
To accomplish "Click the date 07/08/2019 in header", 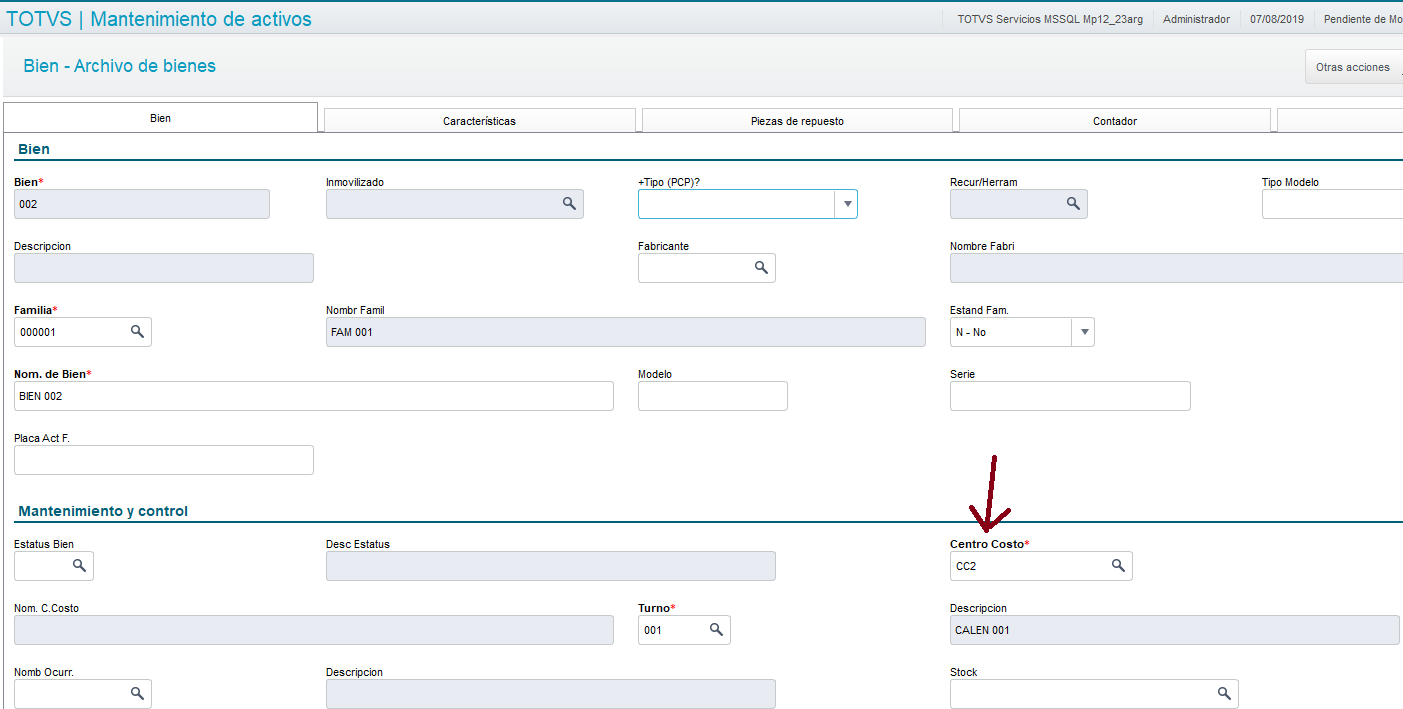I will [x=1277, y=19].
